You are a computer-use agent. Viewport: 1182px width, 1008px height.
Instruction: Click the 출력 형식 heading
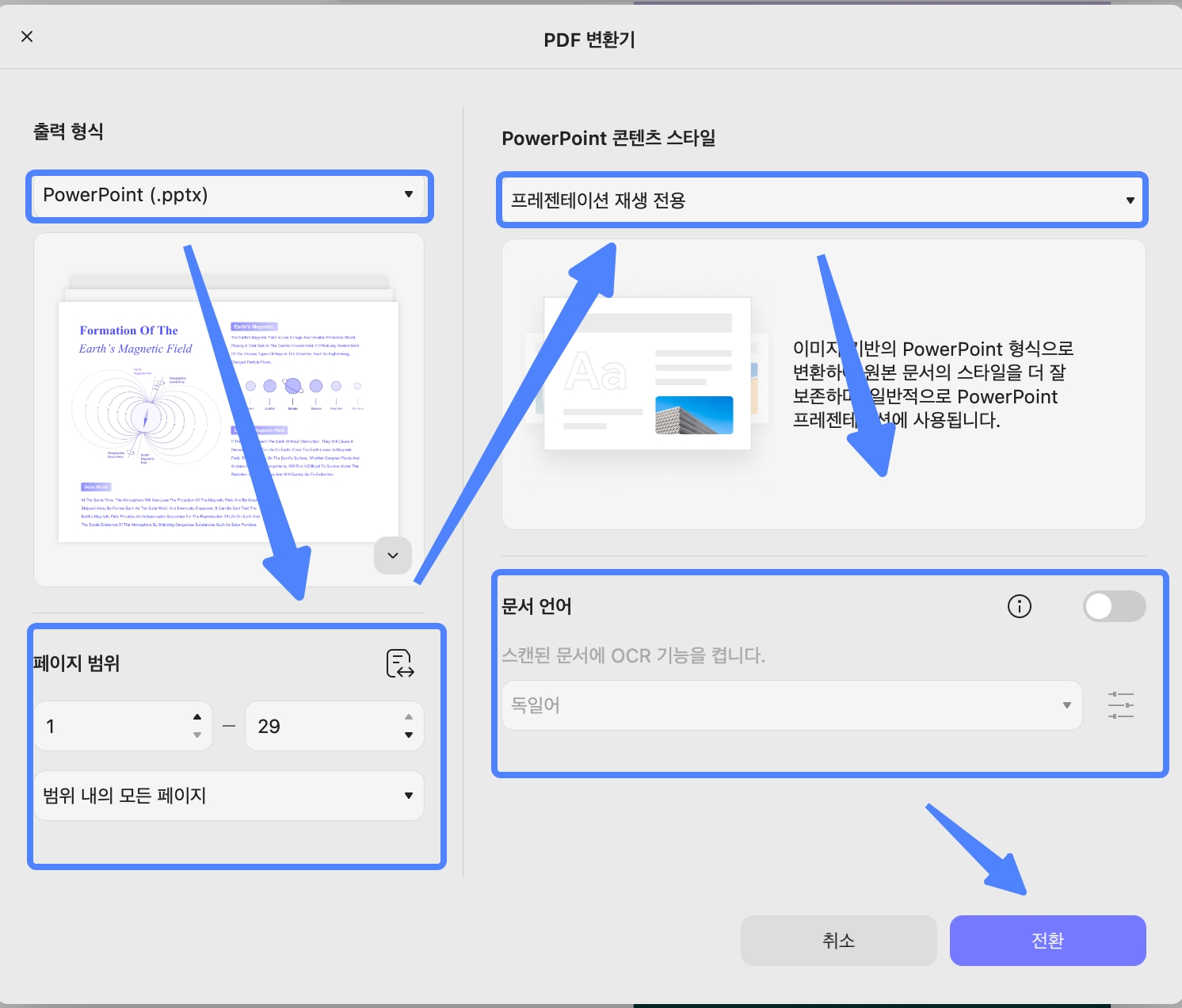coord(69,132)
